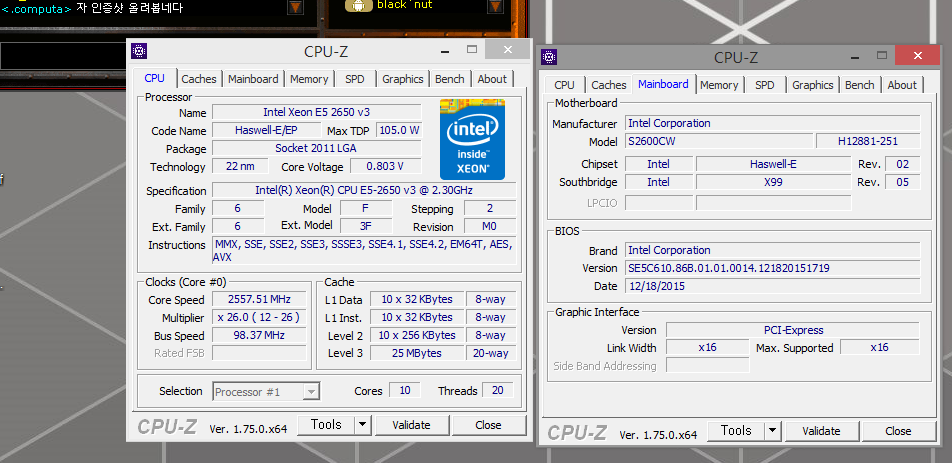952x463 pixels.
Task: Click Validate button in left CPU-Z window
Action: coord(412,425)
